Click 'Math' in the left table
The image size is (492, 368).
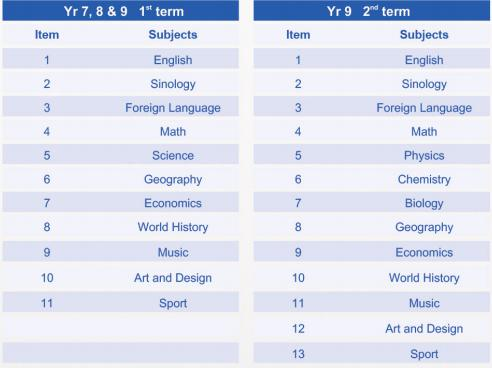[x=173, y=132]
